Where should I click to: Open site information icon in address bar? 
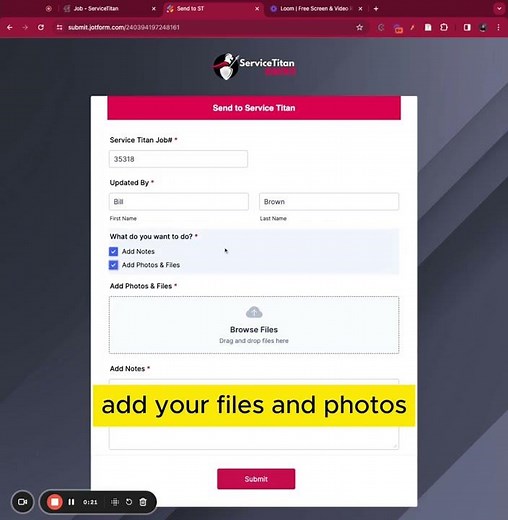[59, 27]
